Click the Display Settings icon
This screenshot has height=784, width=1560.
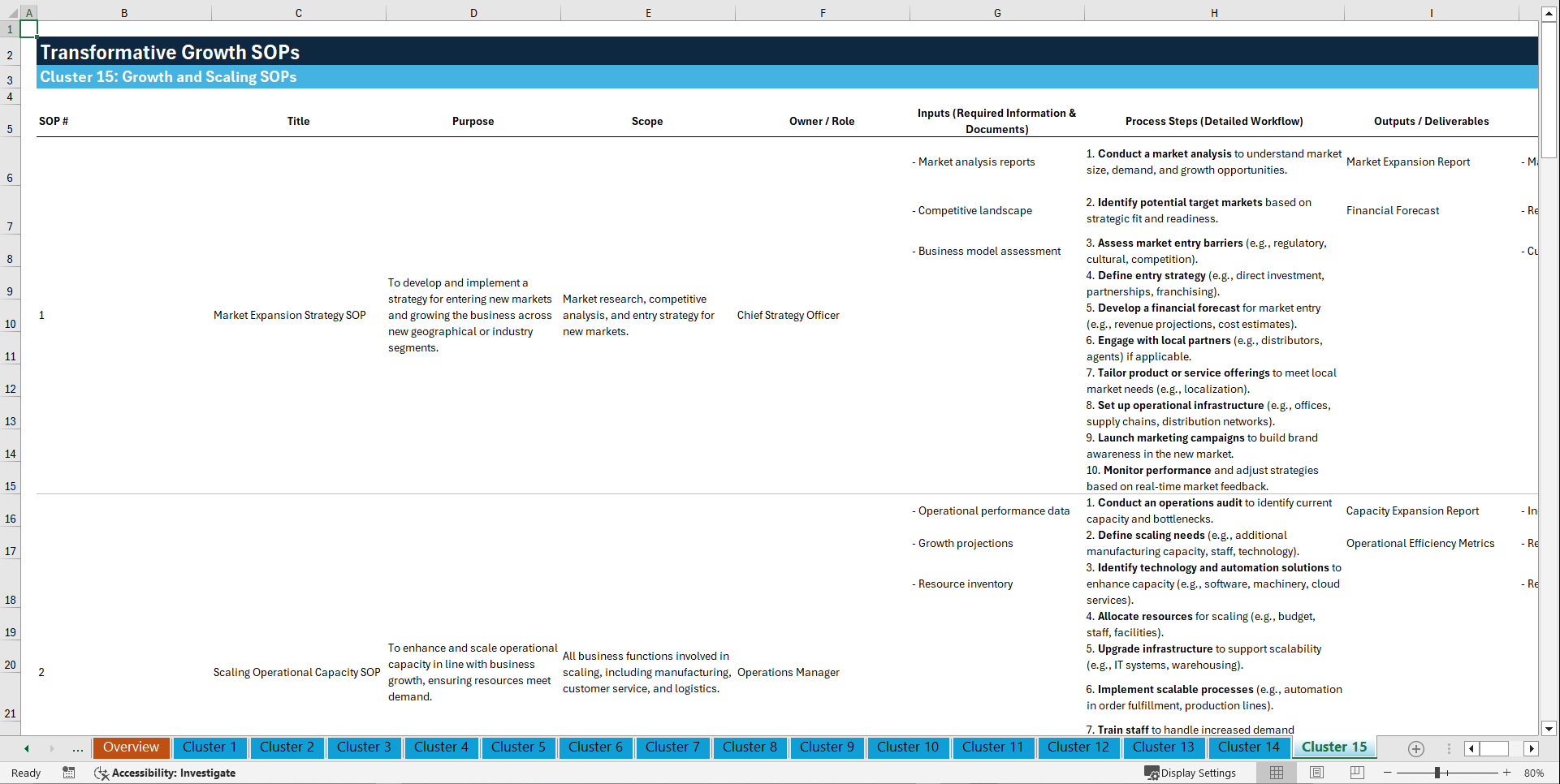pos(1152,773)
